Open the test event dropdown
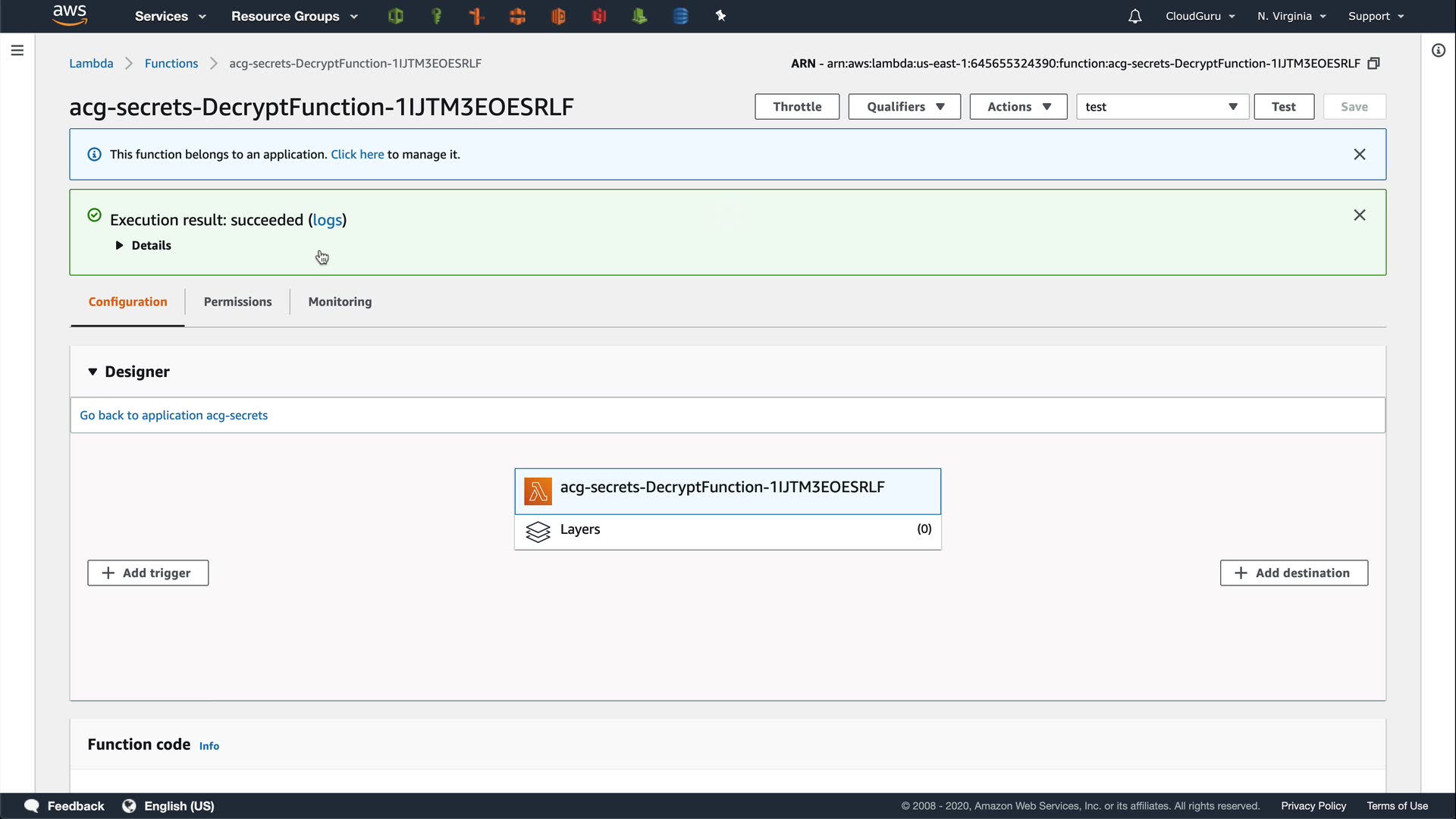 [1161, 107]
